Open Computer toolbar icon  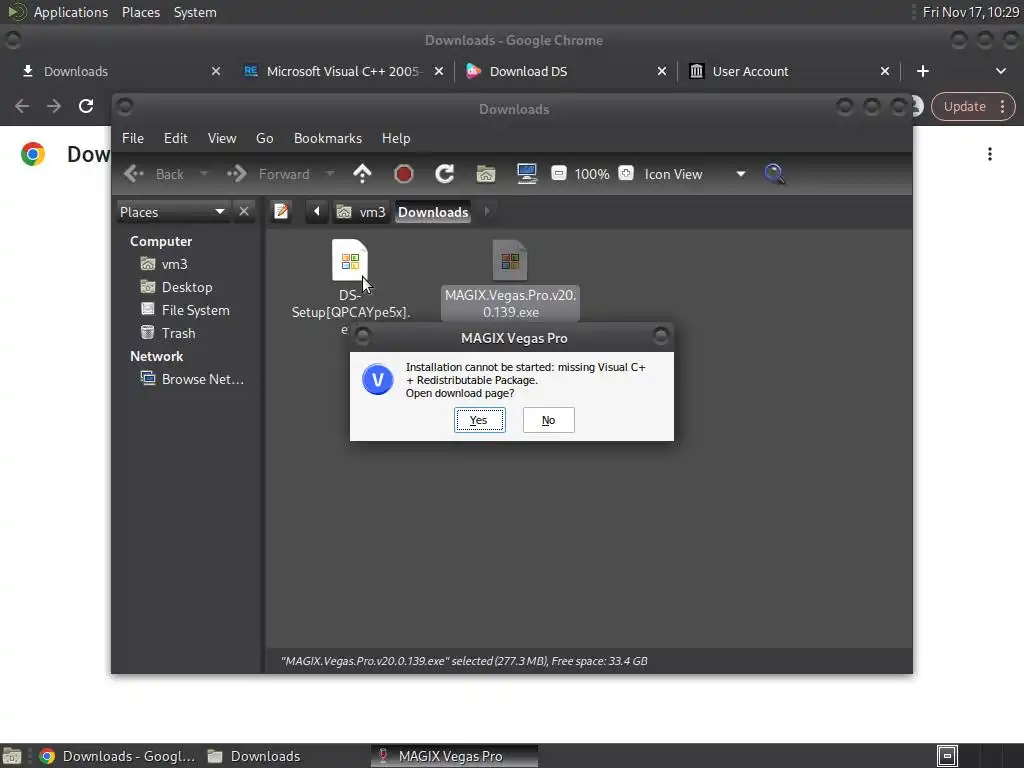pyautogui.click(x=526, y=174)
